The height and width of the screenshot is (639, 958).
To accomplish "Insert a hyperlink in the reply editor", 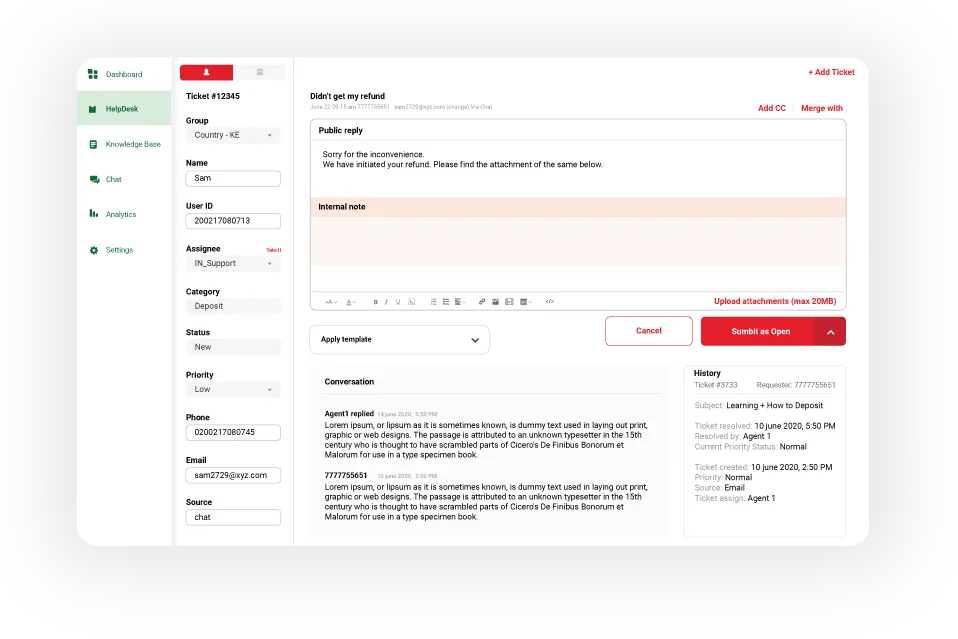I will (481, 301).
